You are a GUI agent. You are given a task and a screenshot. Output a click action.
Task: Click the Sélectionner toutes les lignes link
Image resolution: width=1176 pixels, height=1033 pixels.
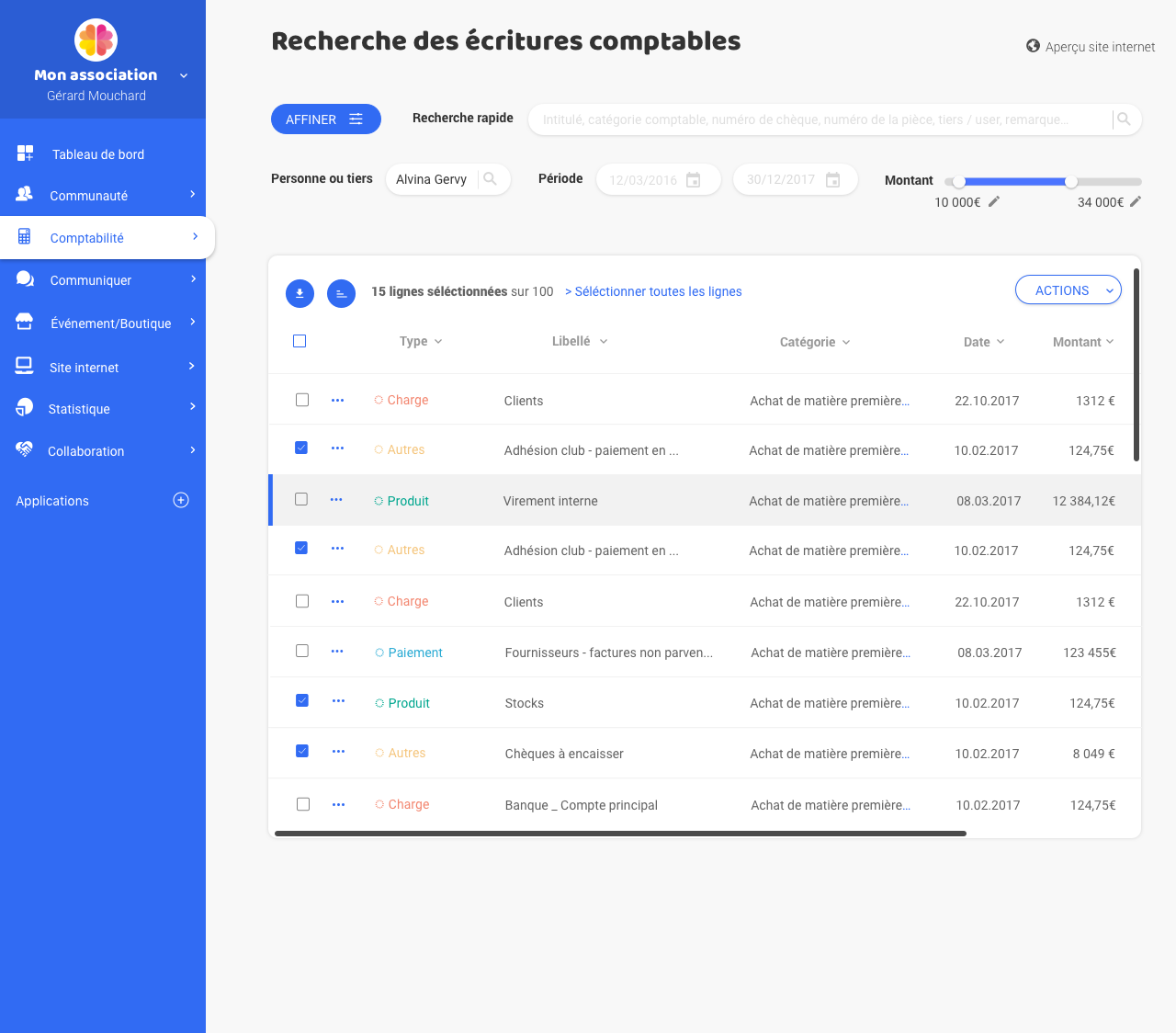655,291
